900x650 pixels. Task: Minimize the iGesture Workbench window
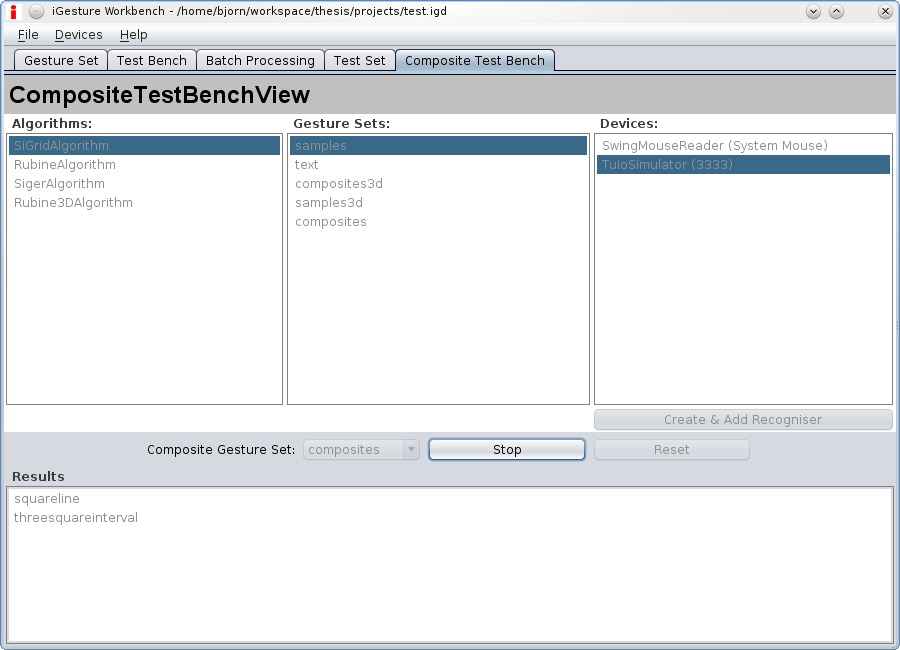(x=813, y=12)
